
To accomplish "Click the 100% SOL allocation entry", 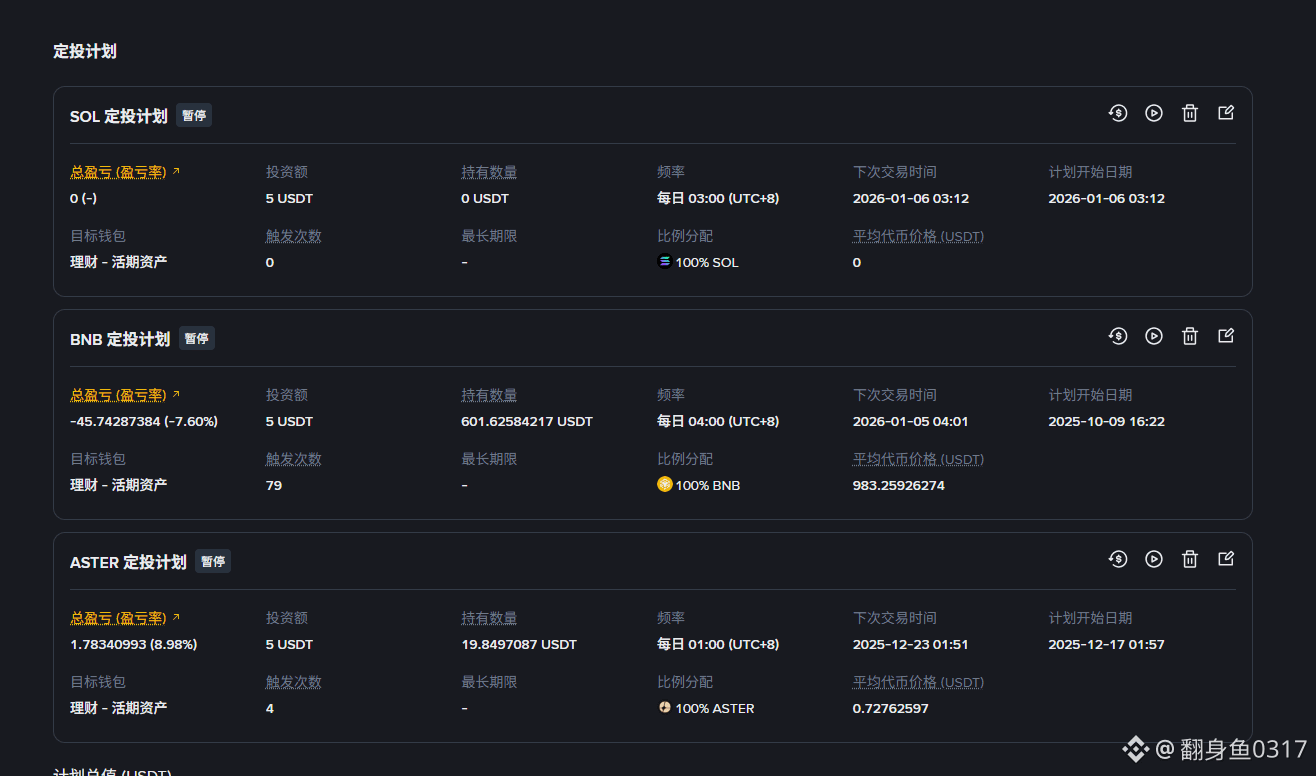I will [x=698, y=262].
